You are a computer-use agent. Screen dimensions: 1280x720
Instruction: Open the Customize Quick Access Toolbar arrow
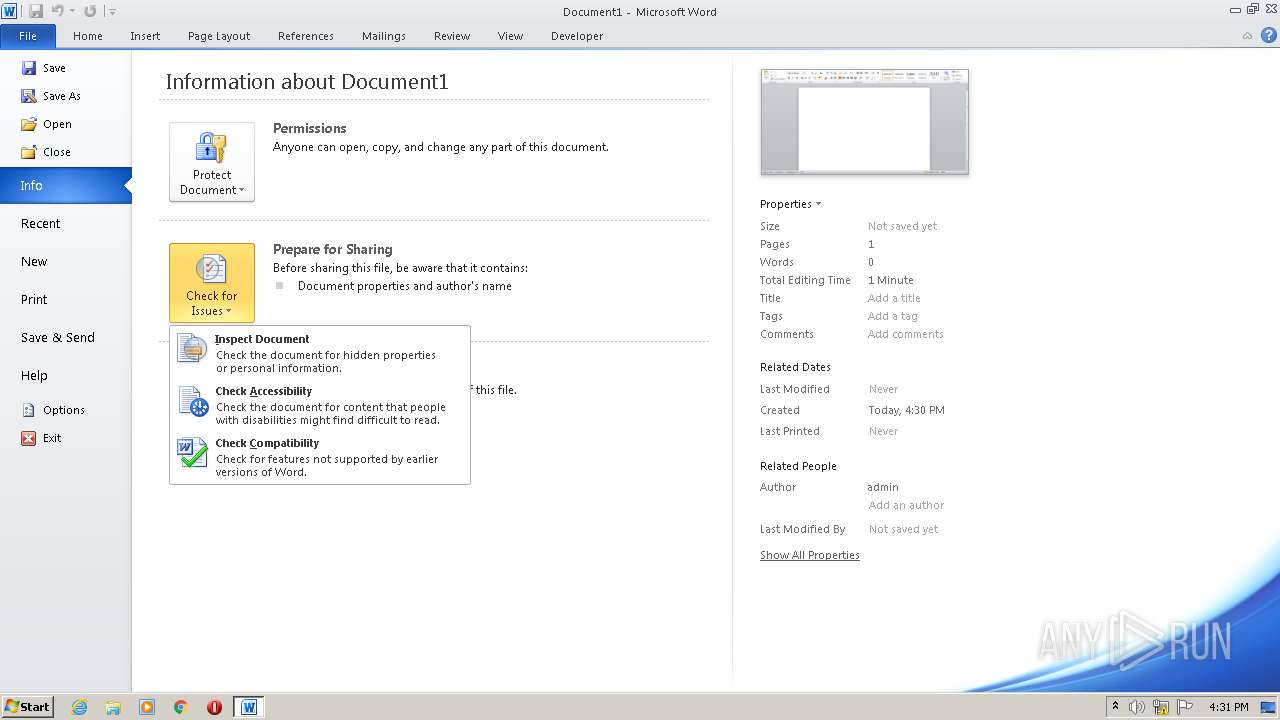(112, 12)
